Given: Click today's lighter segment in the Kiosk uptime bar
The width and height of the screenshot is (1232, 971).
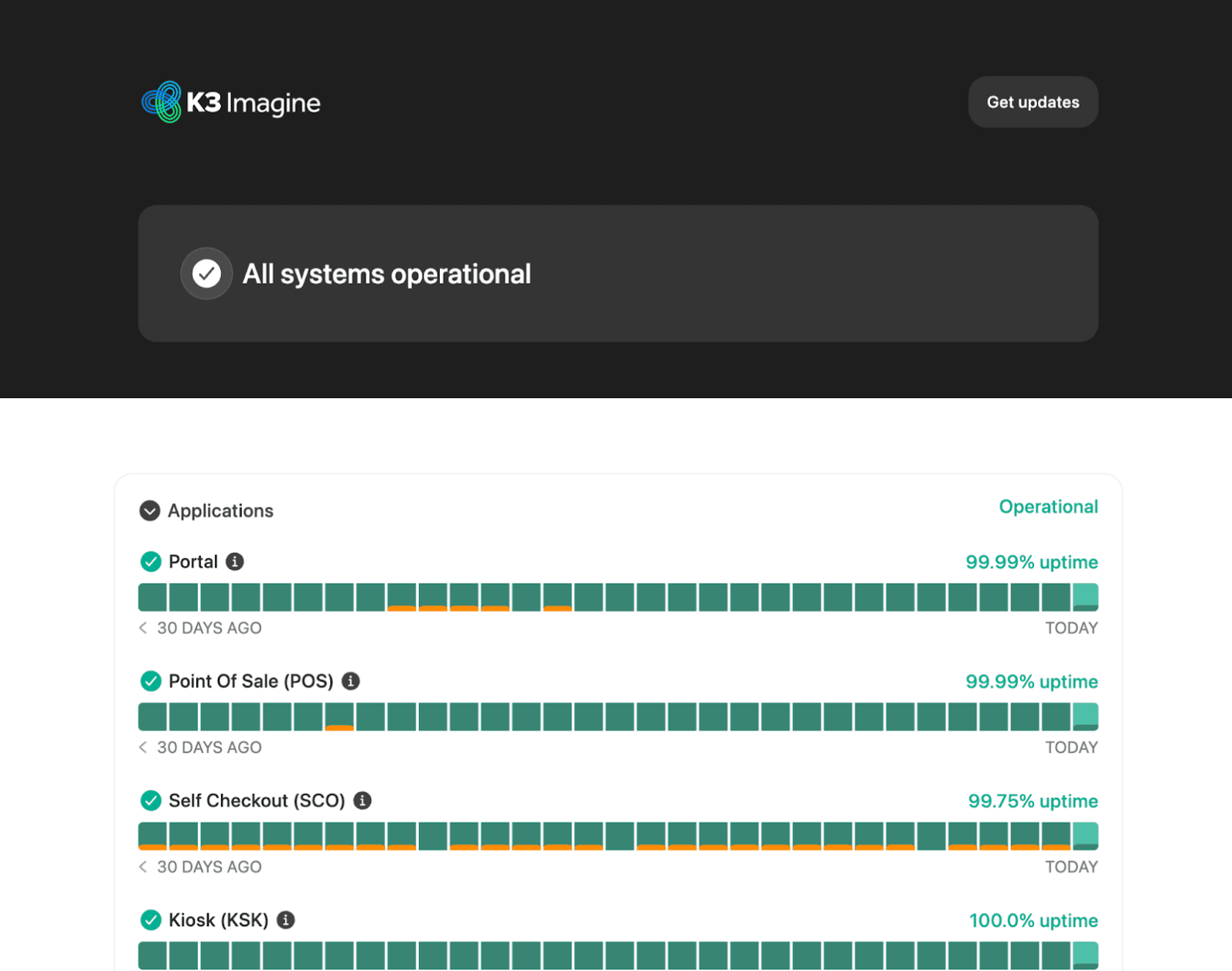Looking at the screenshot, I should tap(1085, 955).
